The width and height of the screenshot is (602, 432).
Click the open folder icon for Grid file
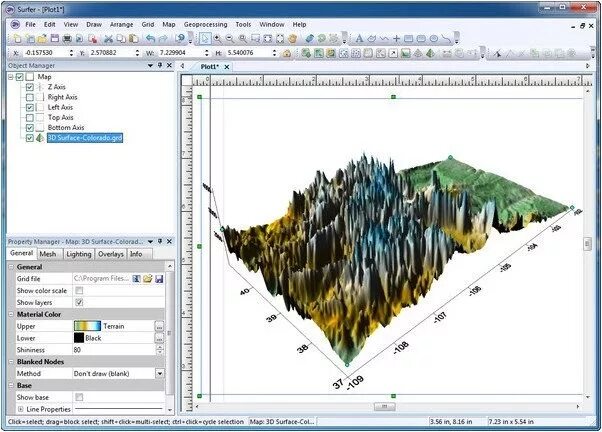[148, 279]
